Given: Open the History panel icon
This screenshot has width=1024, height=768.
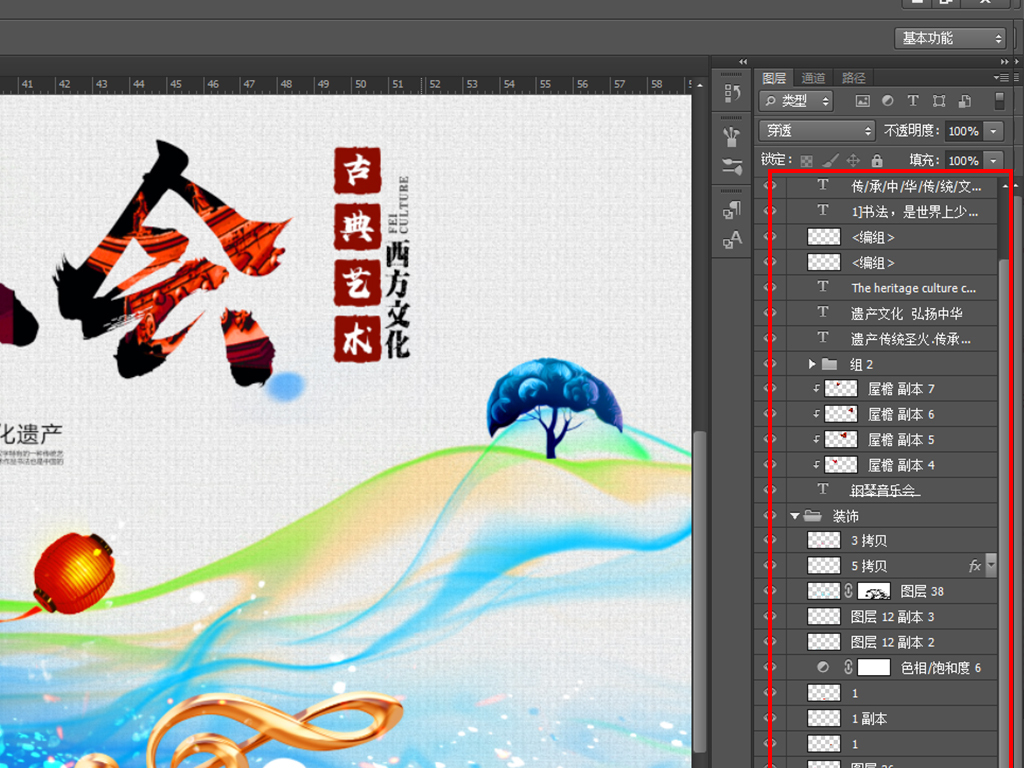Looking at the screenshot, I should [732, 94].
